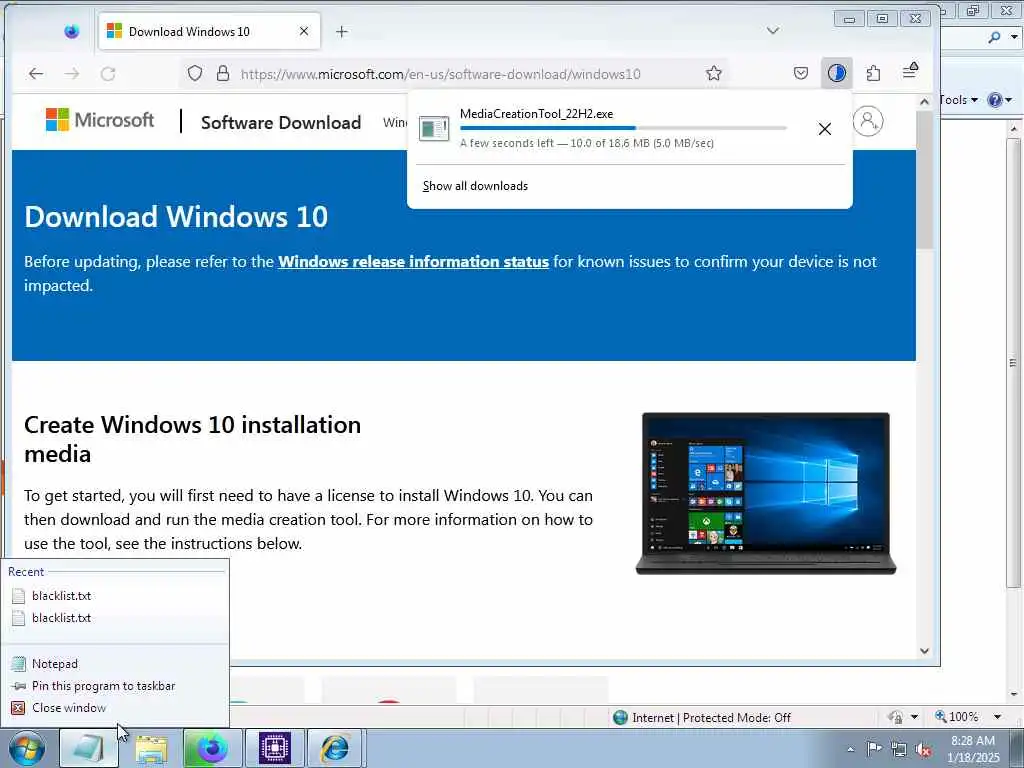Click the download progress bar

click(x=623, y=128)
